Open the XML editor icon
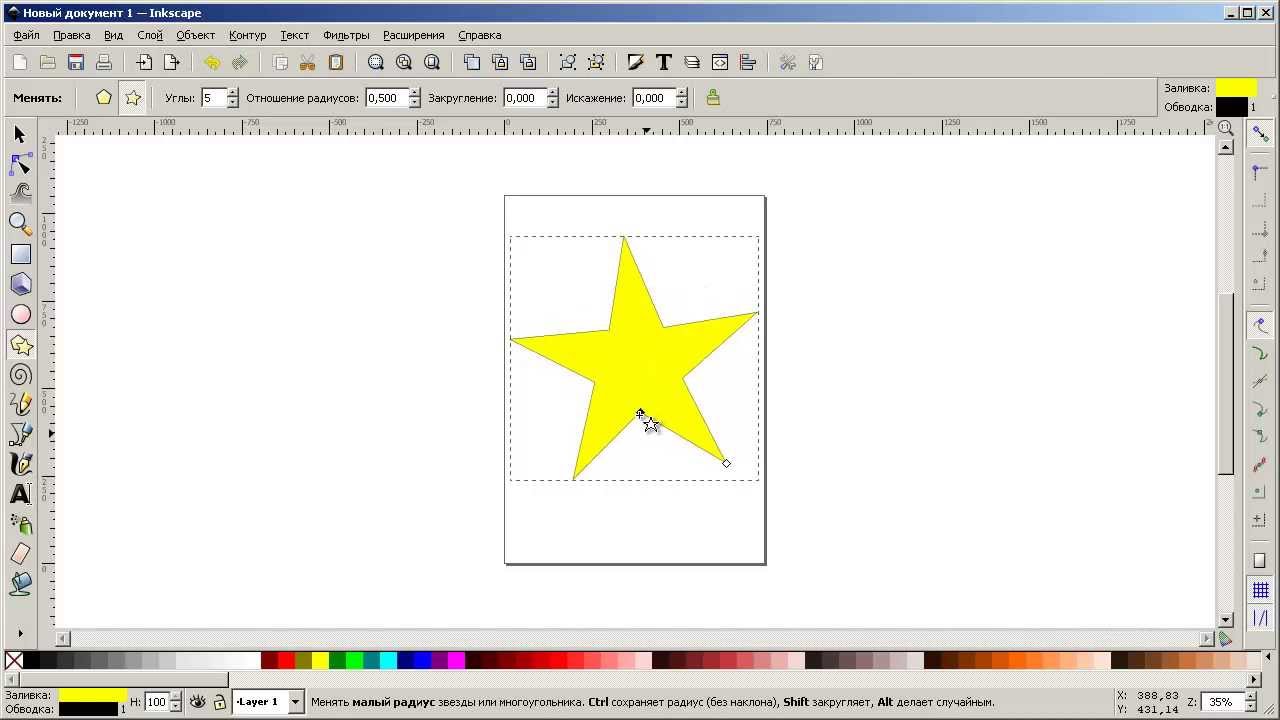1280x720 pixels. [x=720, y=62]
